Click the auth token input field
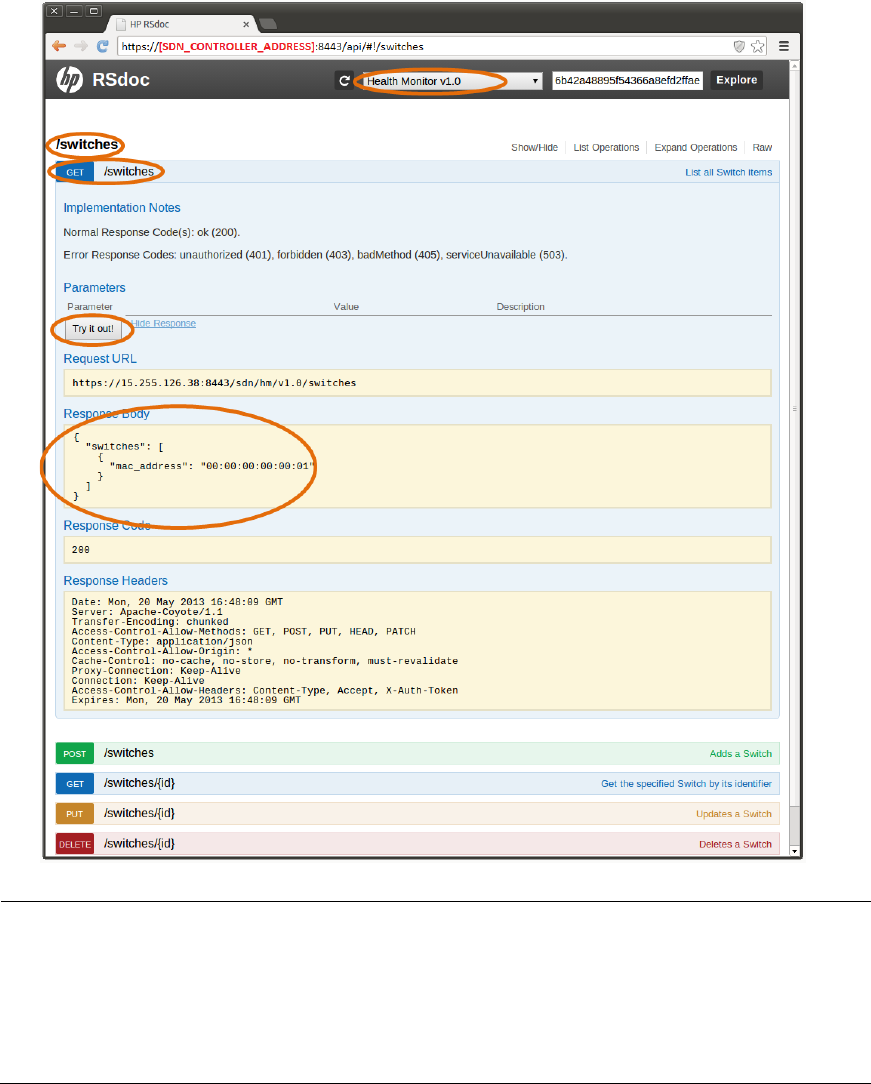Viewport: 871px width, 1084px height. click(x=628, y=80)
